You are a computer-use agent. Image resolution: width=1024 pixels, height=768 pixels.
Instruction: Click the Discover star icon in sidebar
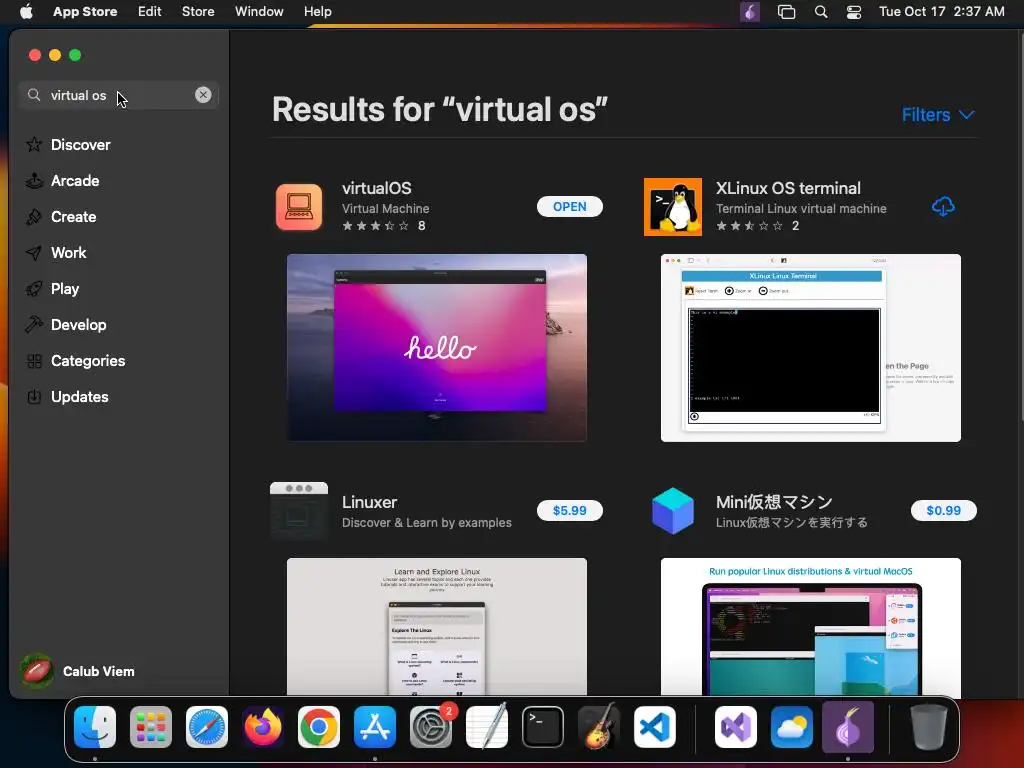pyautogui.click(x=34, y=144)
